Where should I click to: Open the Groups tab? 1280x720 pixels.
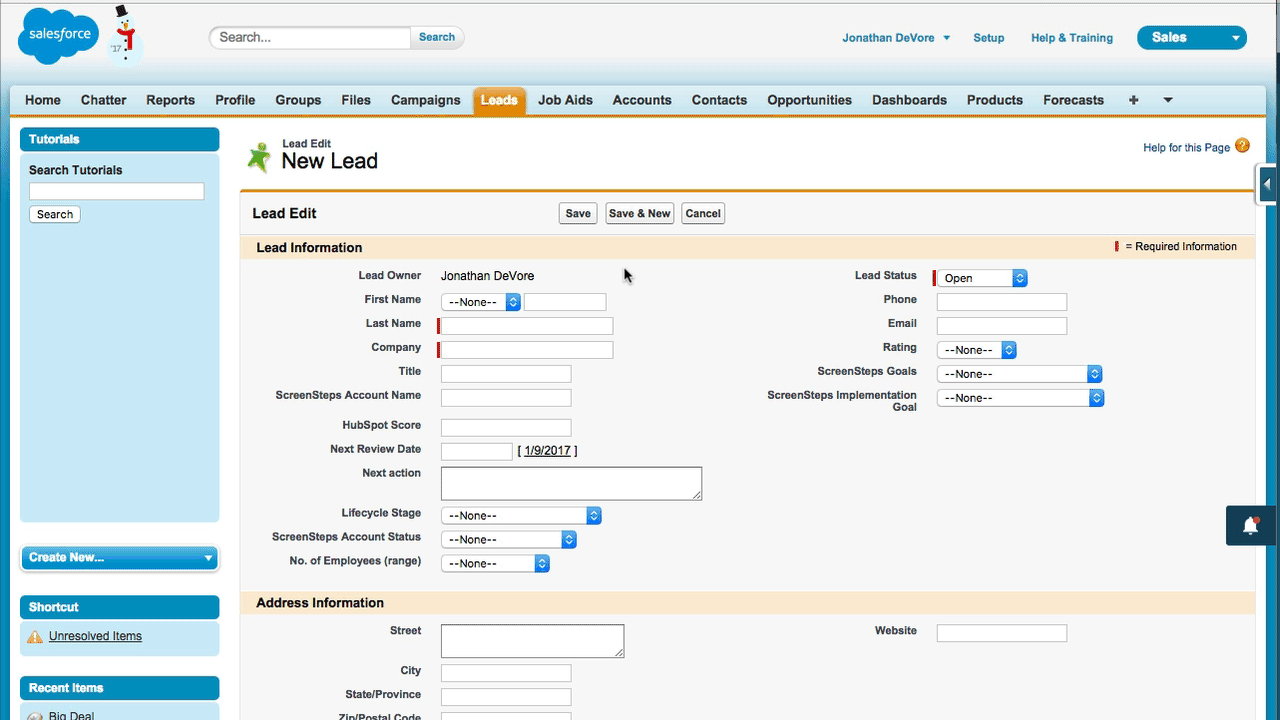(x=298, y=100)
